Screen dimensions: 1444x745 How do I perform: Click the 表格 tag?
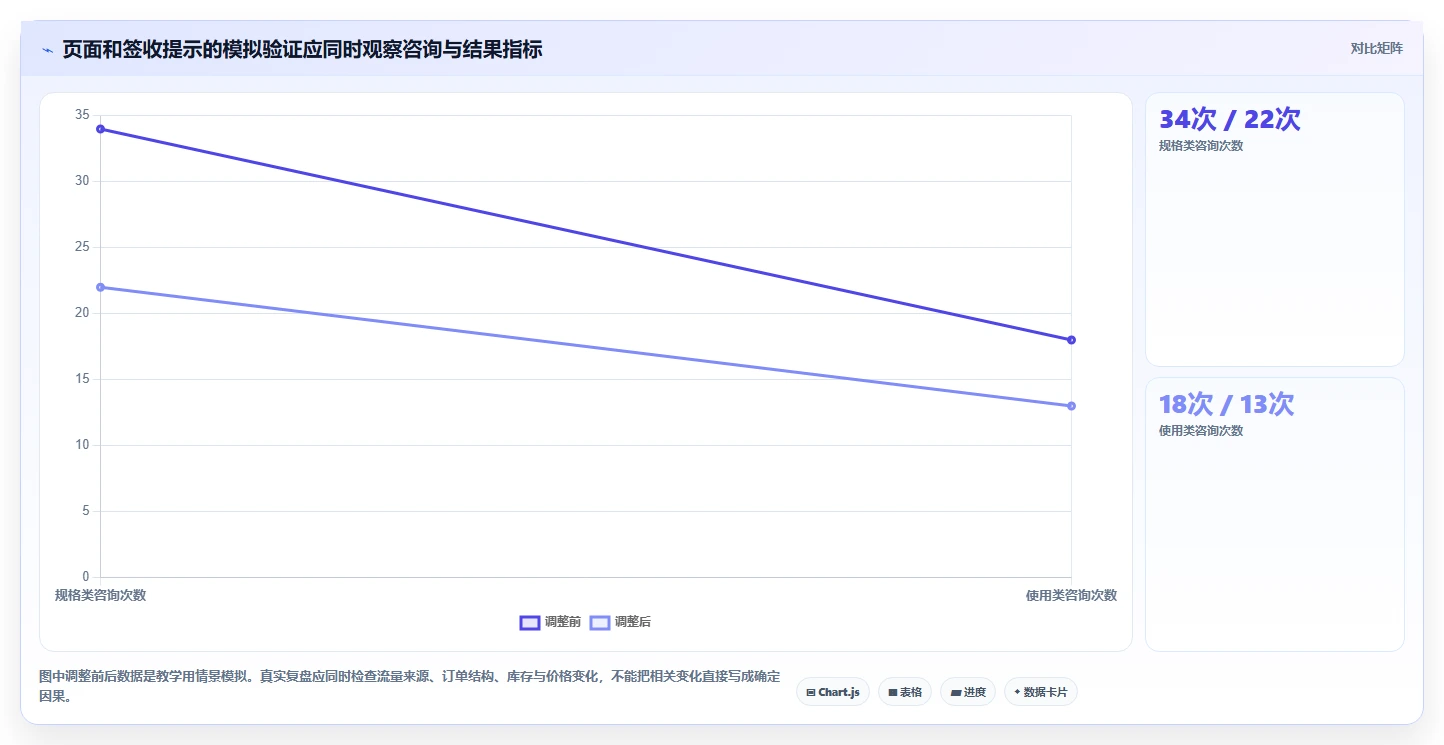[x=905, y=692]
